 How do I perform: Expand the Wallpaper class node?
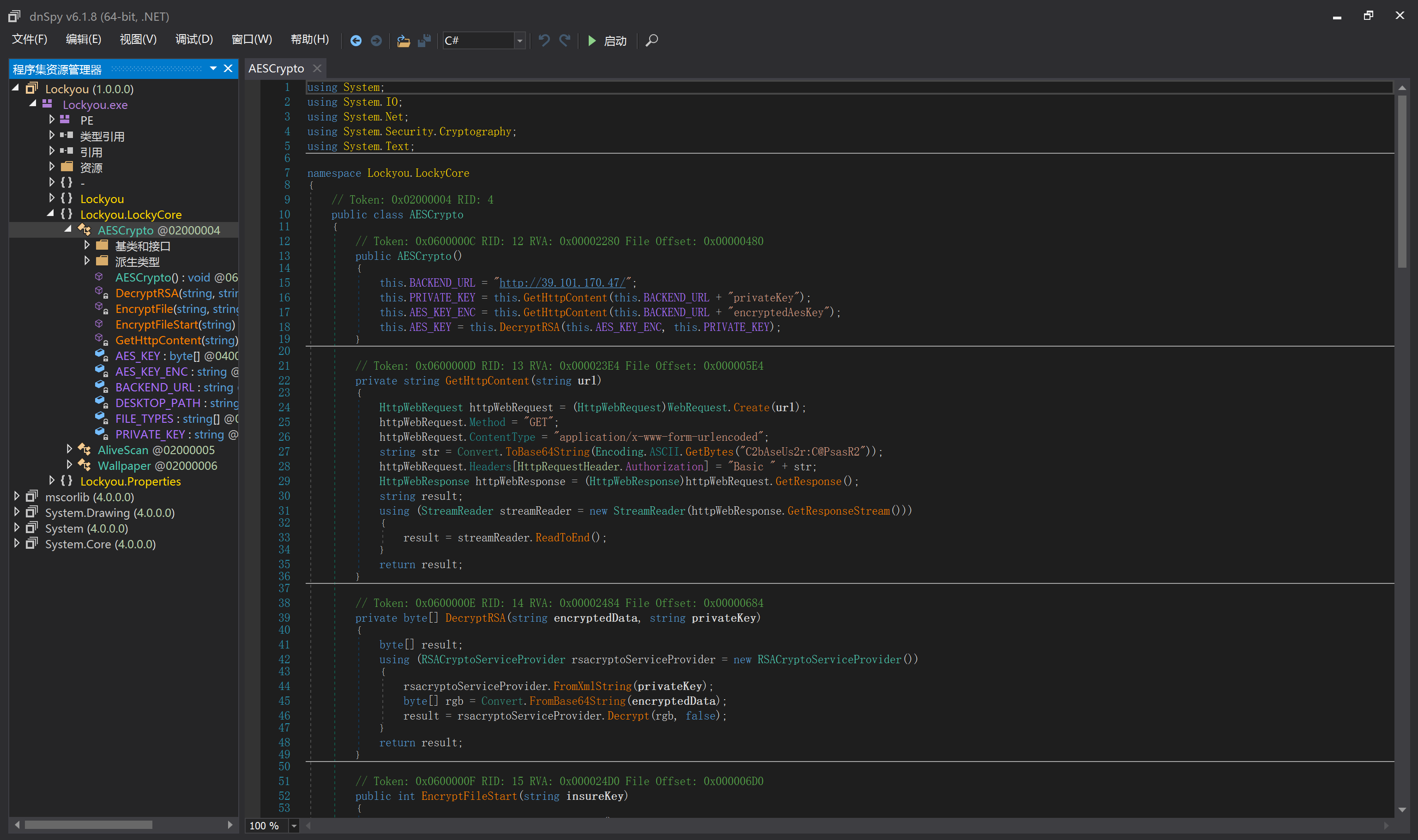69,465
